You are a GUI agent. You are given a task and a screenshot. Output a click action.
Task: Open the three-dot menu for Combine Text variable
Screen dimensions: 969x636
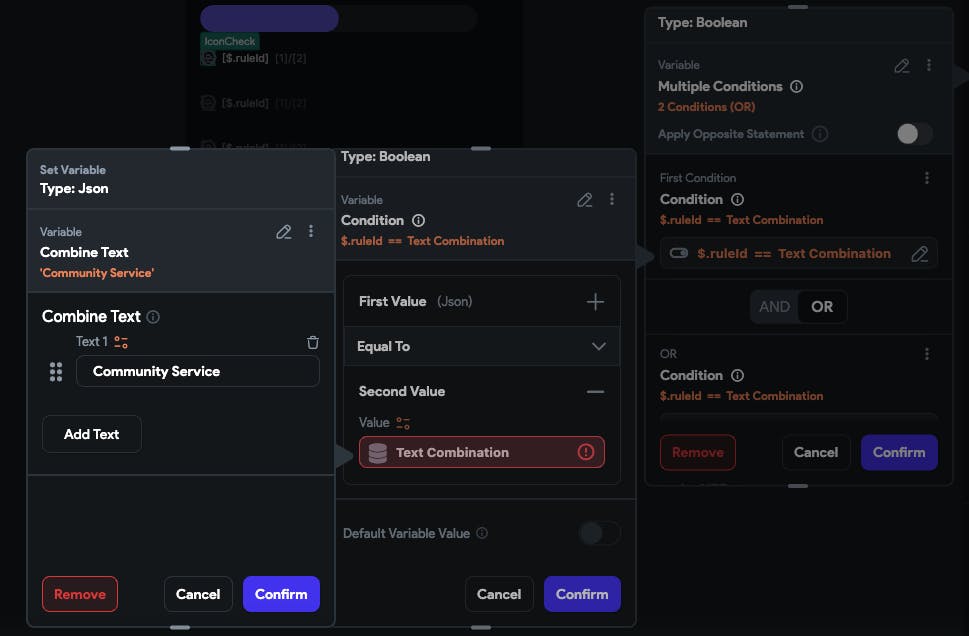311,232
